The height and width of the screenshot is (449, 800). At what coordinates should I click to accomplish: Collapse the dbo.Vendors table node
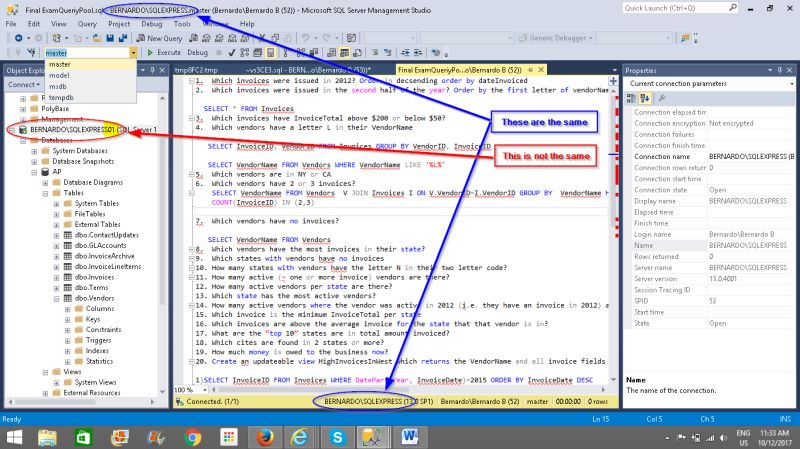point(57,298)
